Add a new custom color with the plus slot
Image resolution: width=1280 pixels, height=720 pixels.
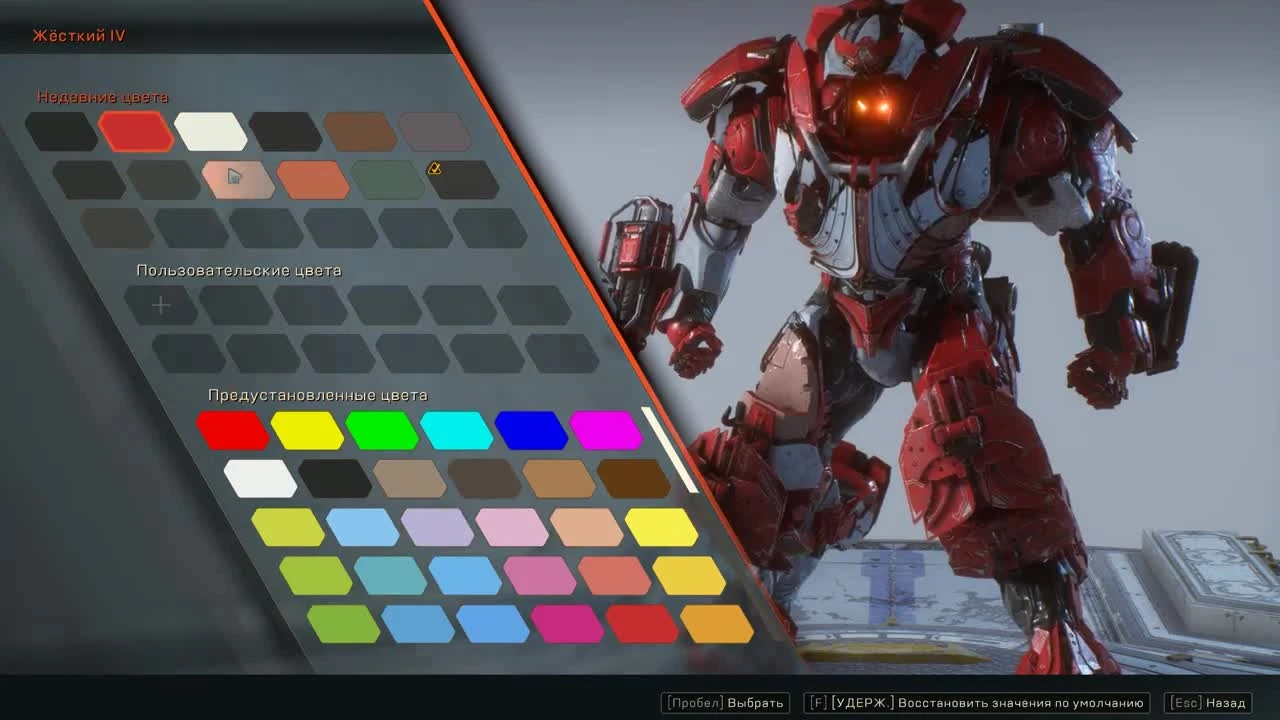(x=161, y=305)
